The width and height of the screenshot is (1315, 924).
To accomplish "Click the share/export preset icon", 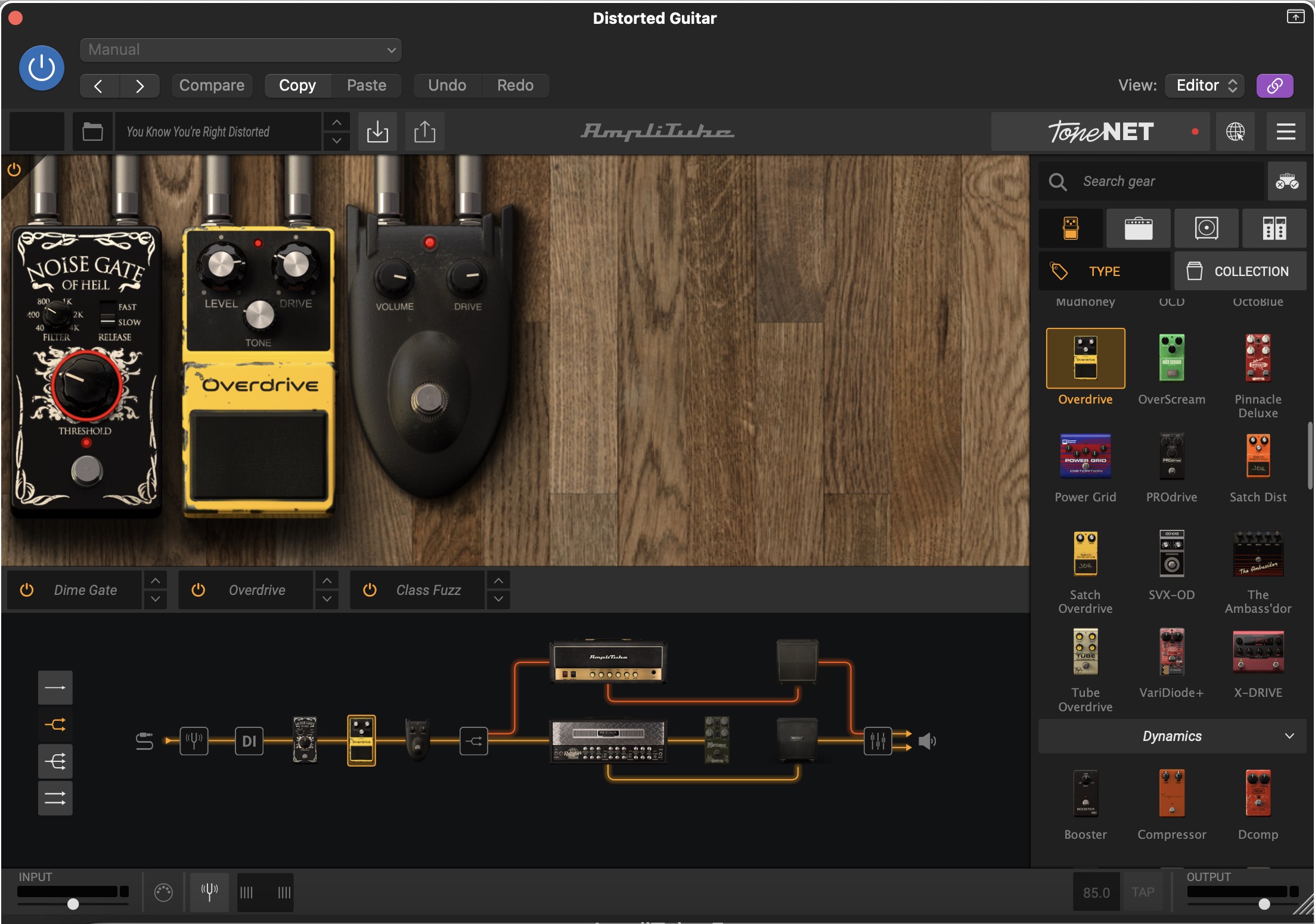I will click(424, 132).
